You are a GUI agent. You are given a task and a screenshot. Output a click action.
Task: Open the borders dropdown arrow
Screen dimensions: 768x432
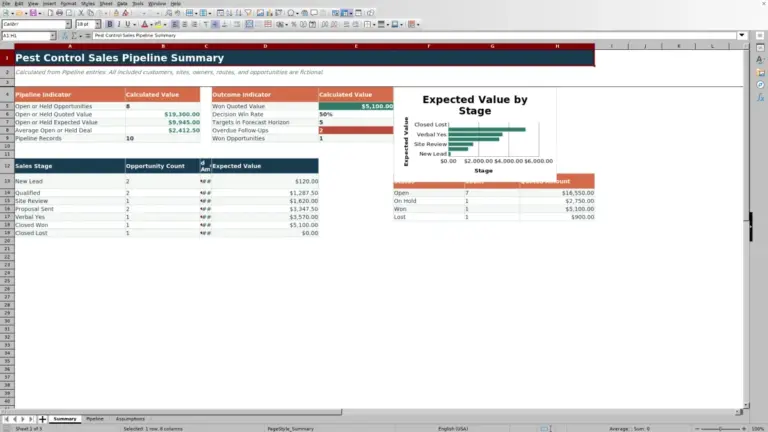pos(374,24)
